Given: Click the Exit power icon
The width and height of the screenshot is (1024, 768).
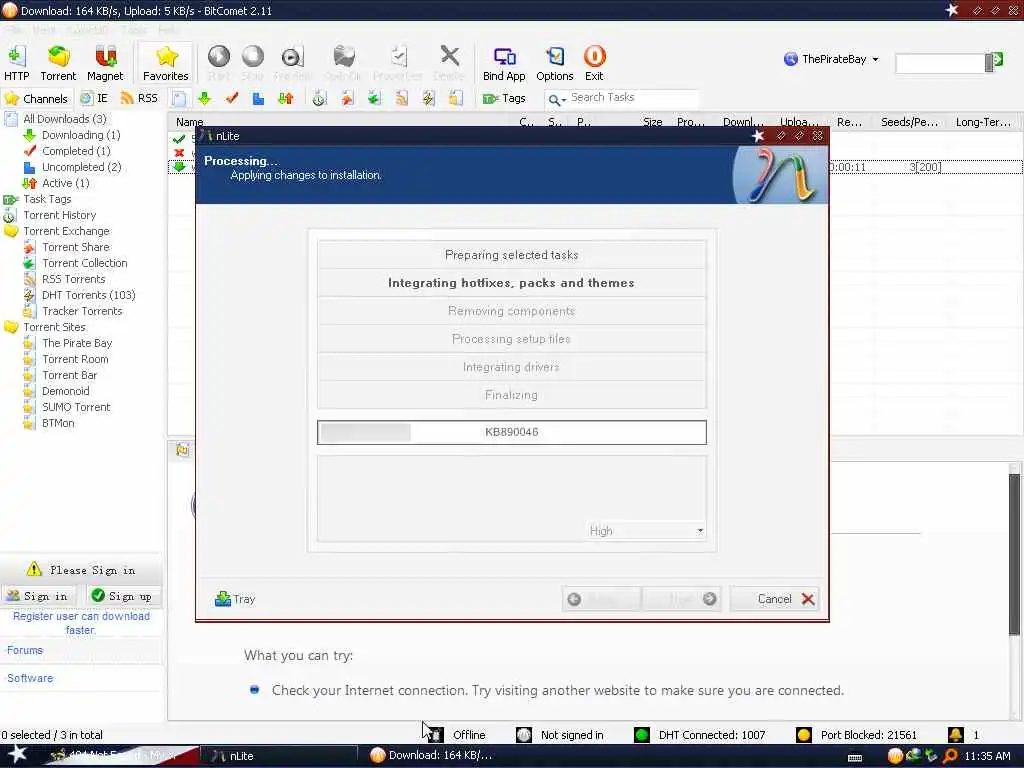Looking at the screenshot, I should pyautogui.click(x=594, y=63).
